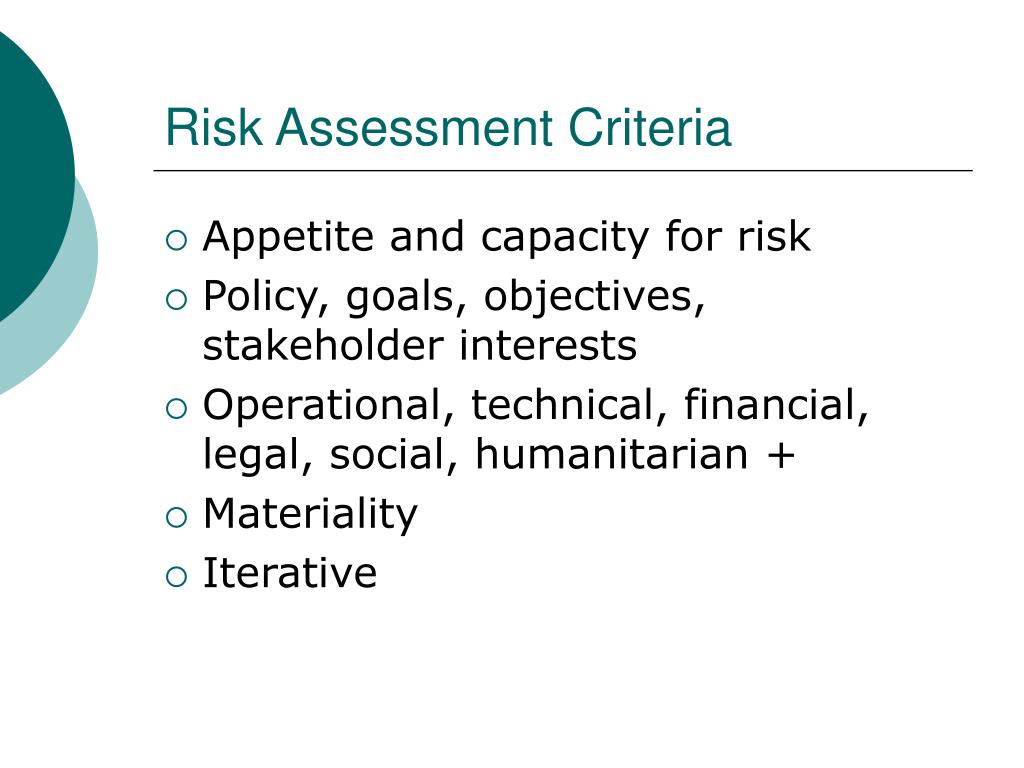
Task: Select the 'Materiality' bullet text
Action: tap(310, 515)
